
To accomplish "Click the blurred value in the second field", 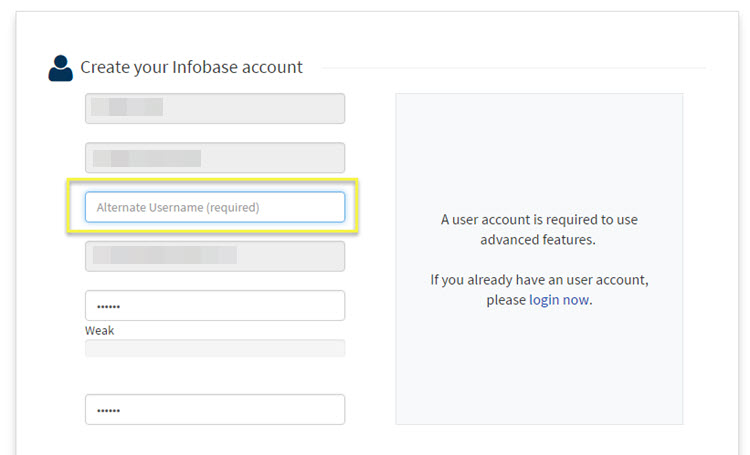I will click(x=147, y=158).
